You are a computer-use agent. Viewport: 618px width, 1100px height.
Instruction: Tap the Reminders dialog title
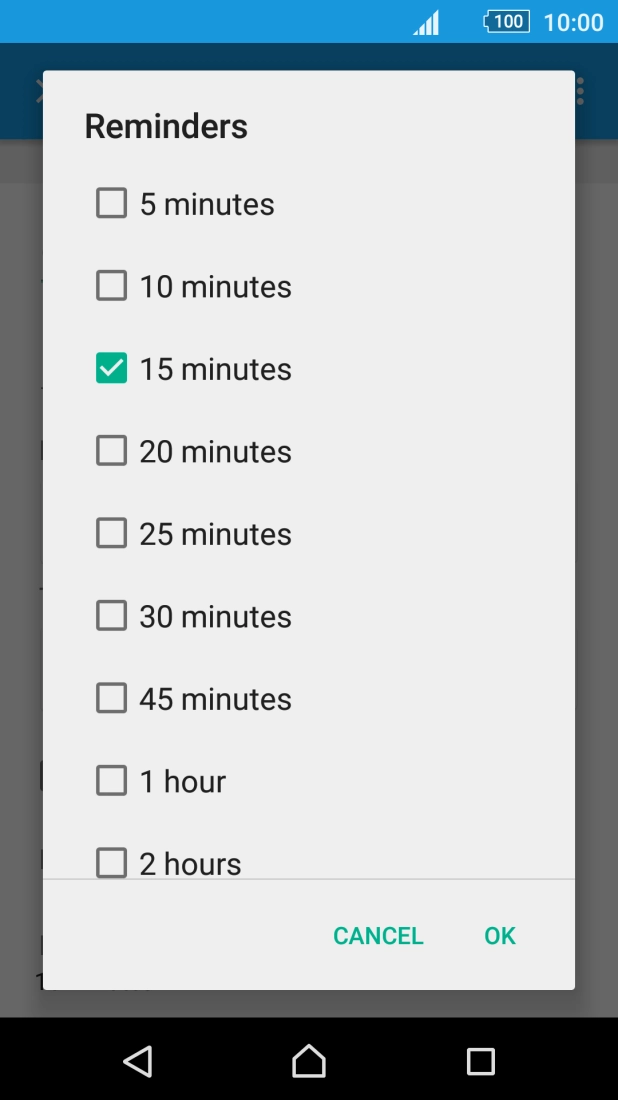point(166,127)
